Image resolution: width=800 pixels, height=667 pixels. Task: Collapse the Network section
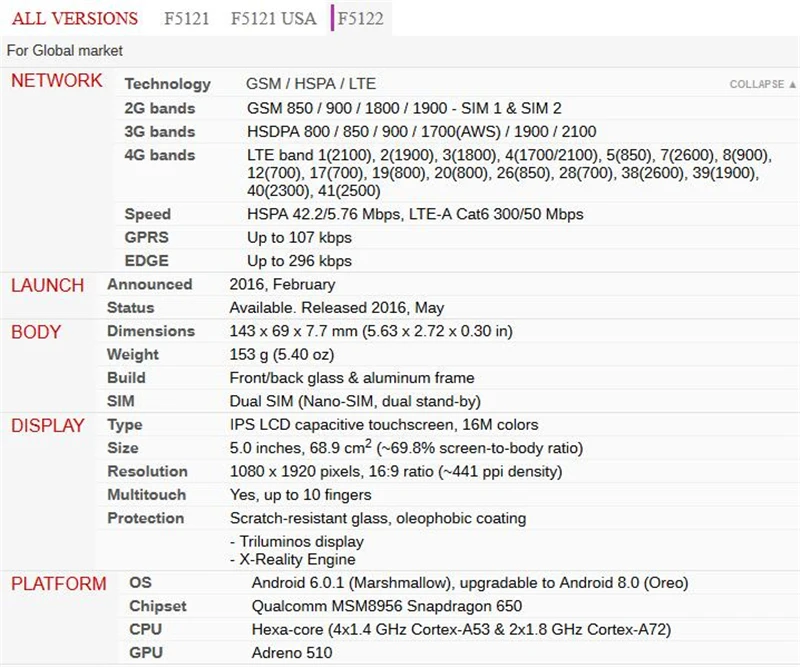tap(762, 84)
